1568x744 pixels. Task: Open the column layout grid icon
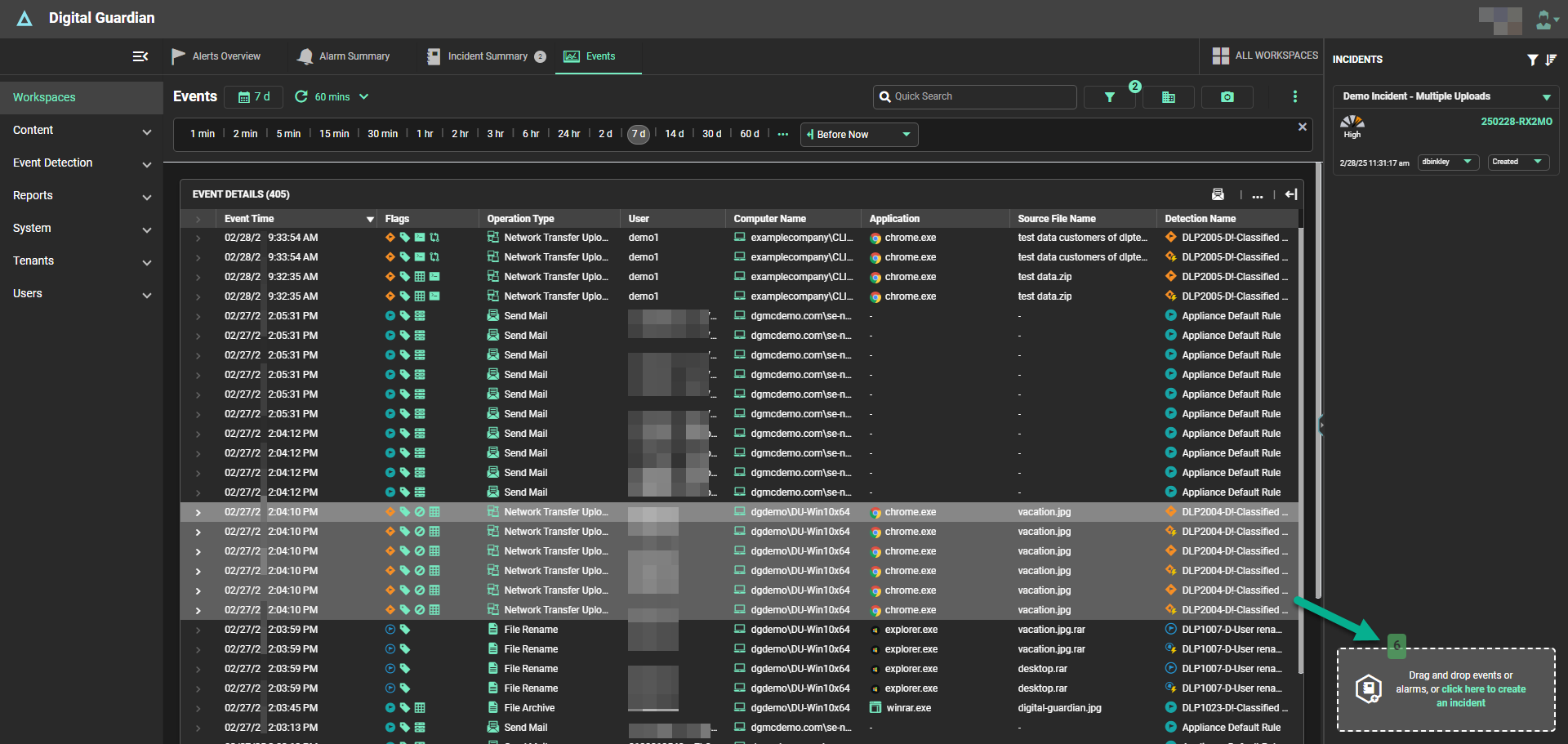tap(1169, 97)
